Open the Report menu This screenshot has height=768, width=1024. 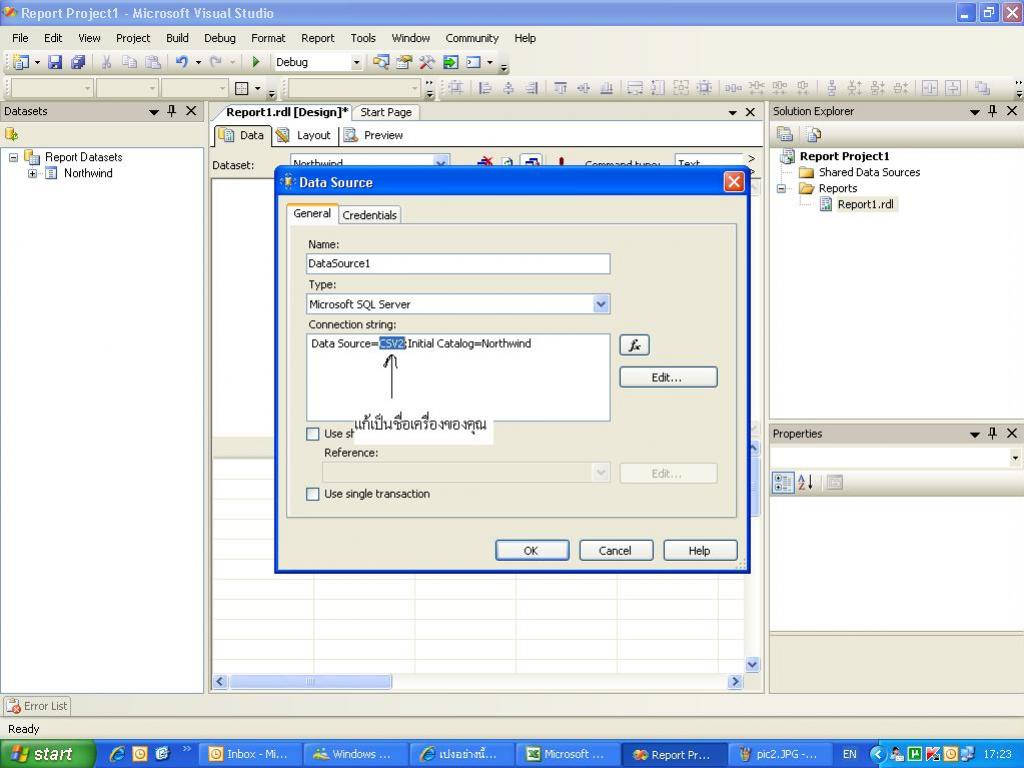(317, 38)
